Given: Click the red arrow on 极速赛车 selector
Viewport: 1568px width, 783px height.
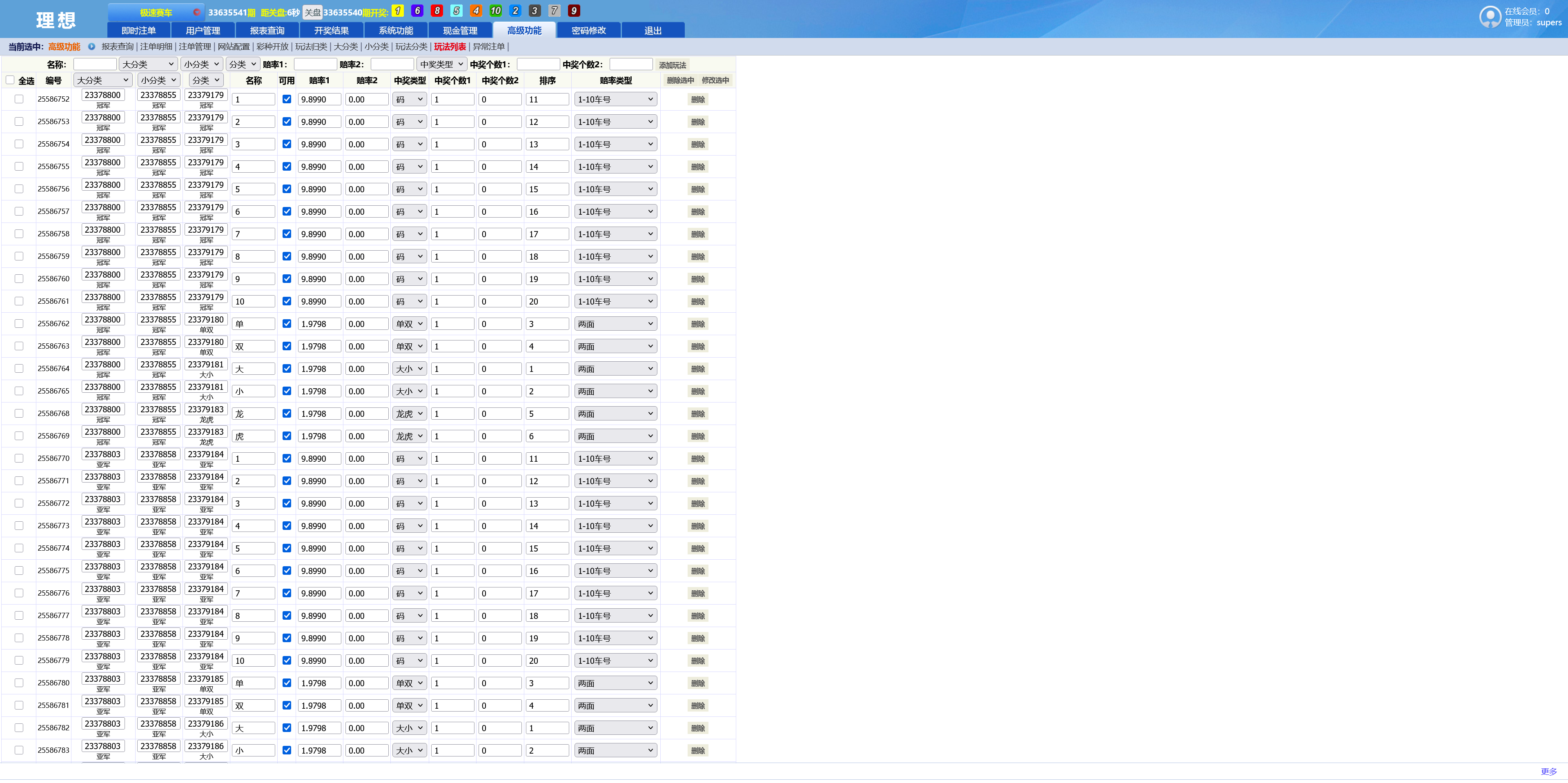Looking at the screenshot, I should (196, 12).
